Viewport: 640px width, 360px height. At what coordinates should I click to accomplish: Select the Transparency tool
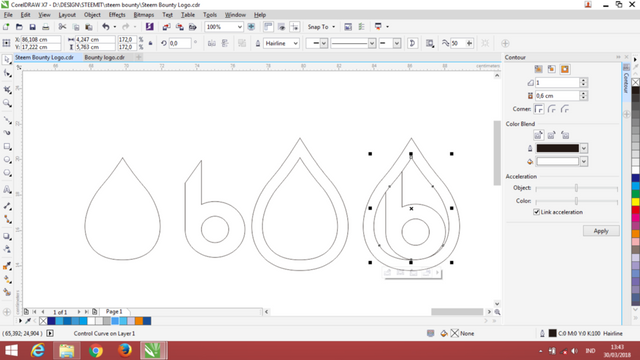click(x=7, y=249)
